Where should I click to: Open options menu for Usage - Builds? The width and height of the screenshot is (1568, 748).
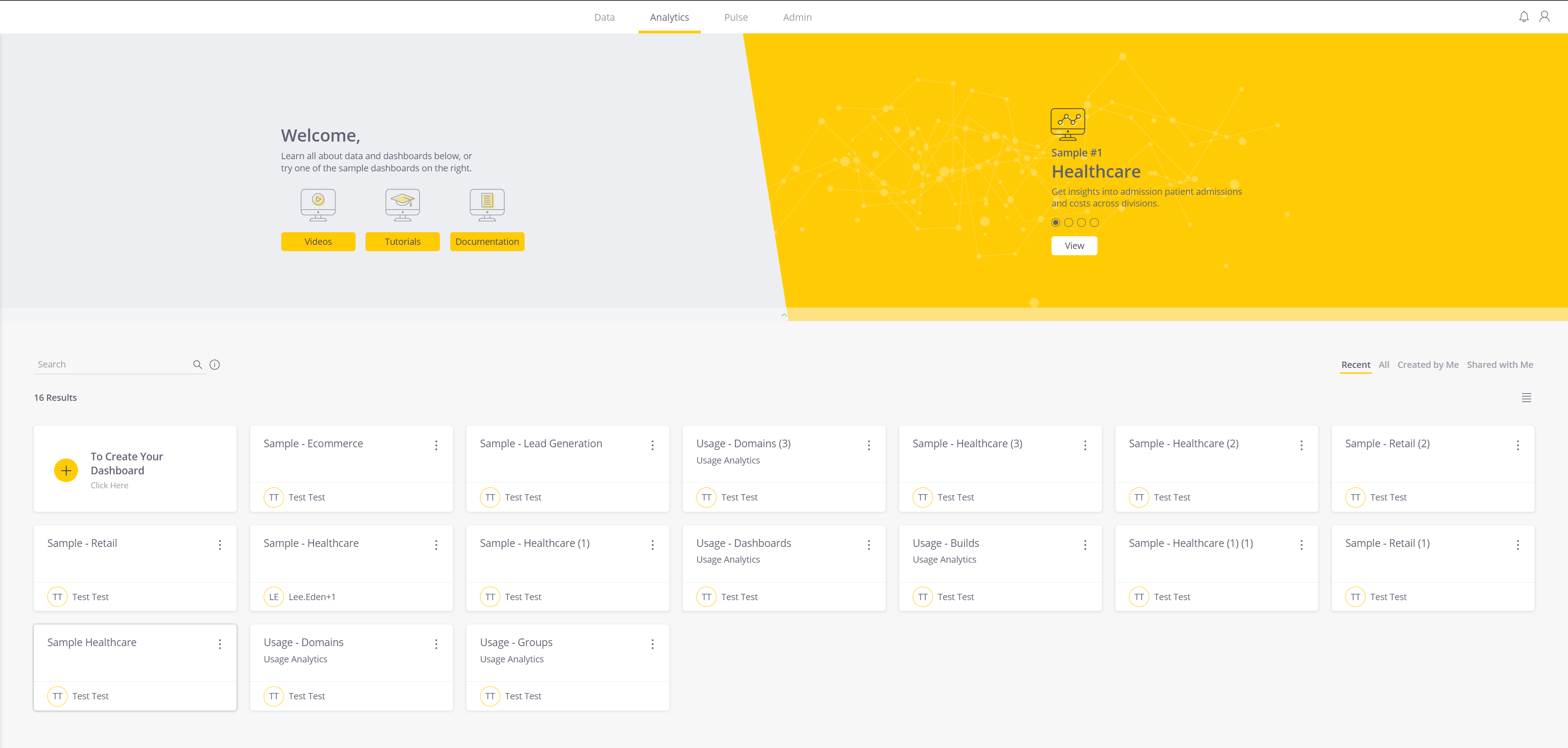pos(1085,545)
